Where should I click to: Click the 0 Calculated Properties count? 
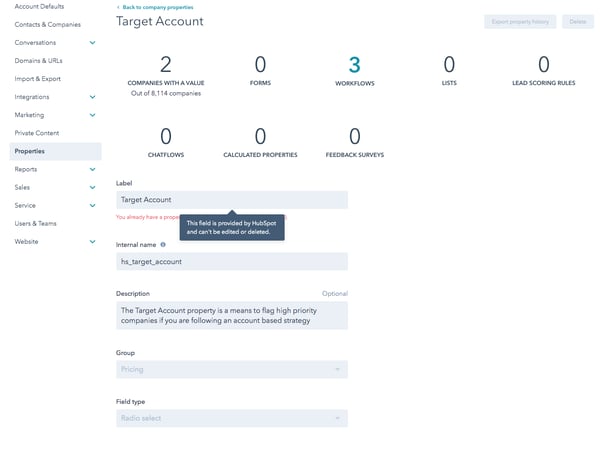point(260,136)
